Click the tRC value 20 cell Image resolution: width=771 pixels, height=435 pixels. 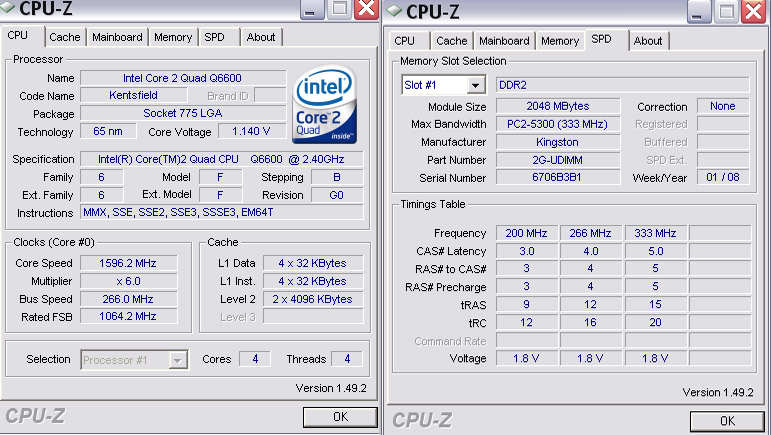655,322
